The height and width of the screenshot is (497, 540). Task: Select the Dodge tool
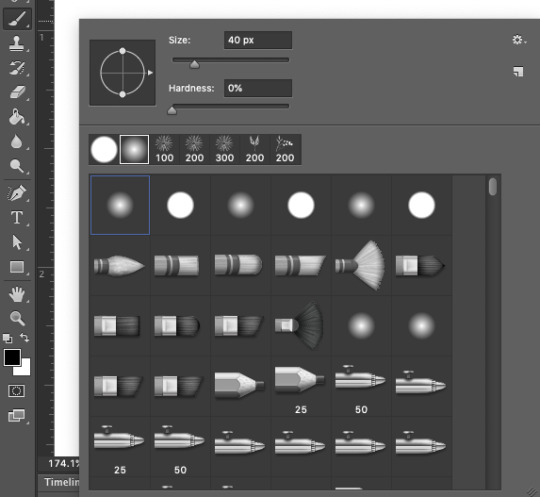tap(17, 166)
